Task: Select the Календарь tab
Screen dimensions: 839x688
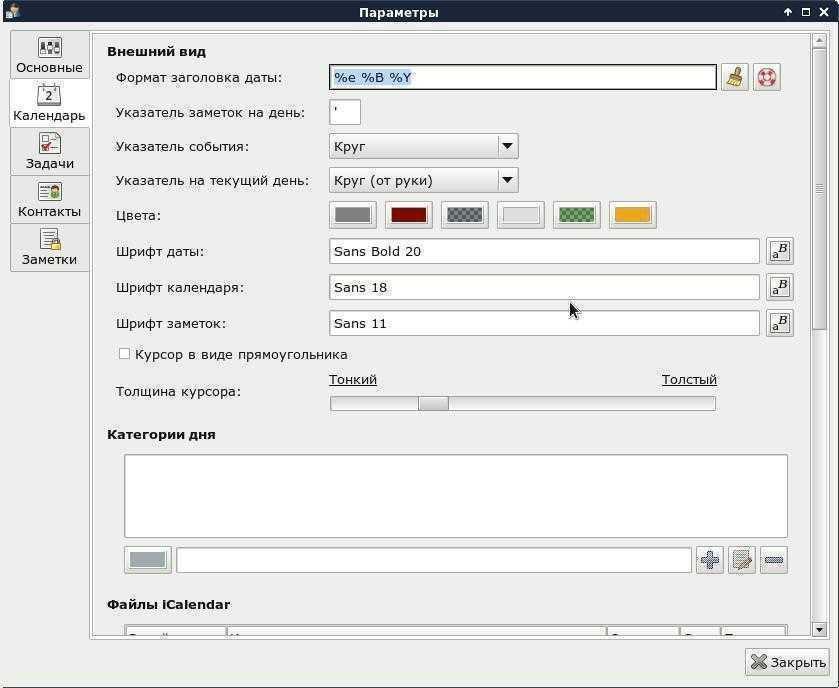Action: coord(49,103)
